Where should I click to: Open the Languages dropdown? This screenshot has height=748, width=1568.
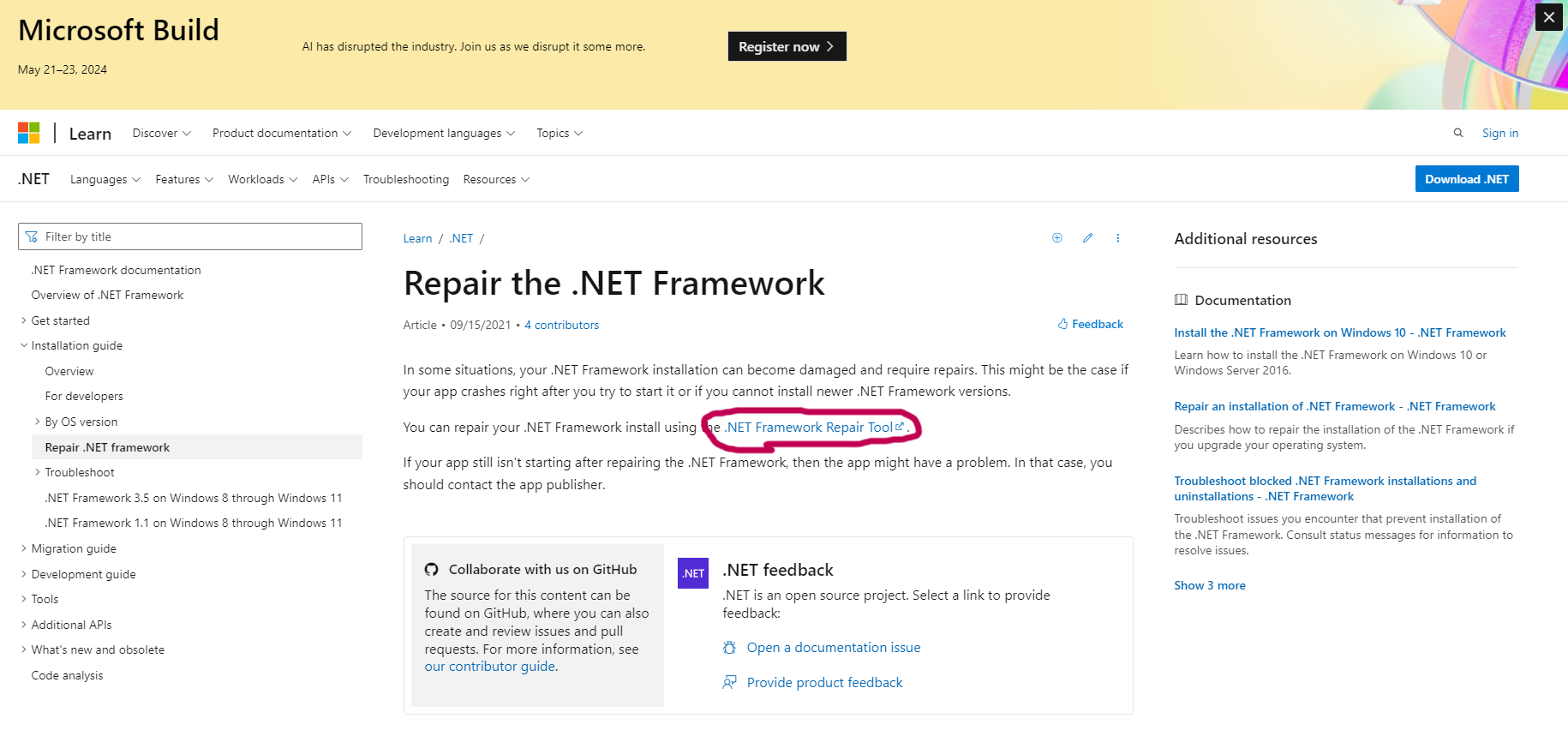(x=105, y=179)
